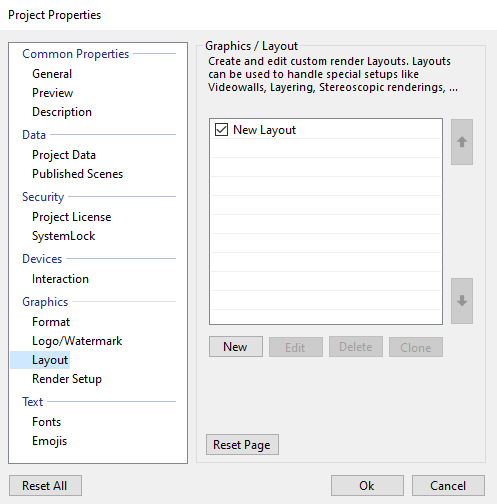Viewport: 497px width, 504px height.
Task: Dismiss dialog with Cancel button
Action: coord(448,486)
